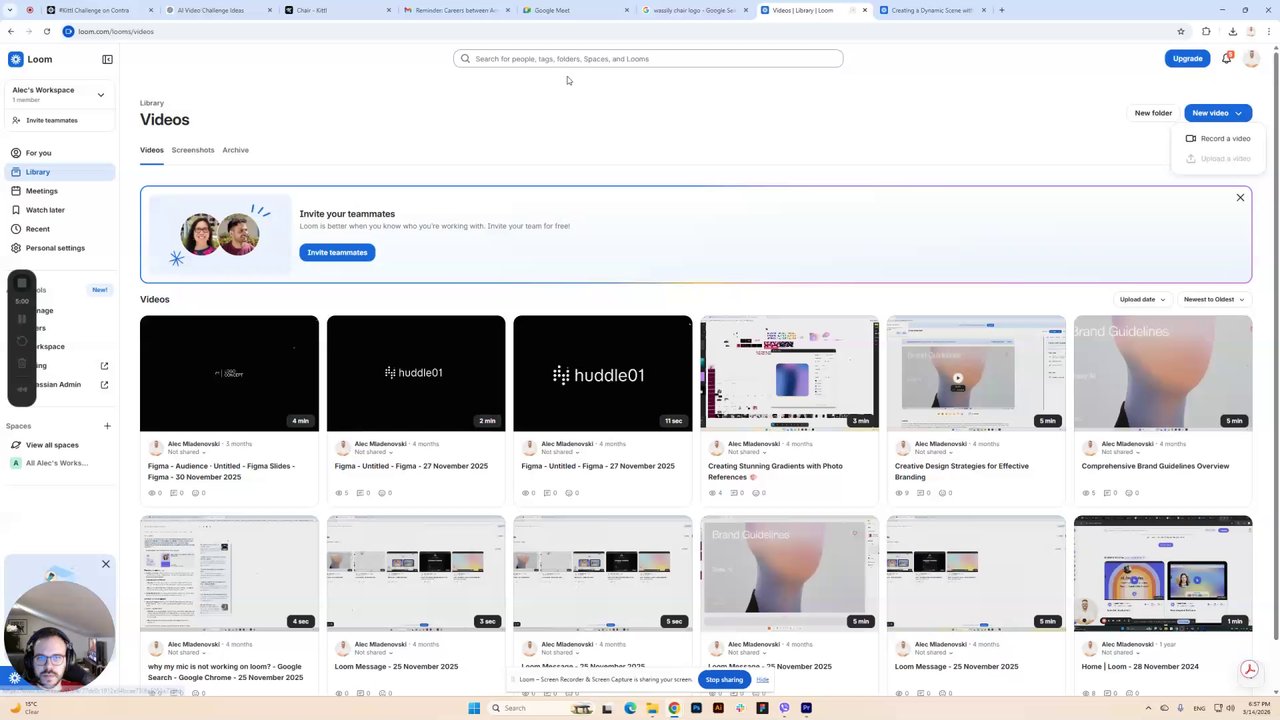Open the profile avatar menu

pos(1251,58)
